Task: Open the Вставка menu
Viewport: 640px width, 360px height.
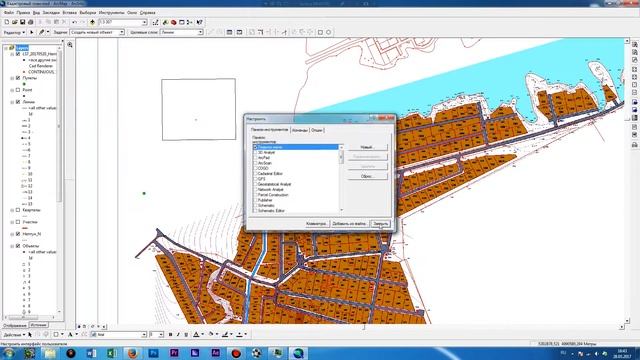Action: pyautogui.click(x=69, y=13)
